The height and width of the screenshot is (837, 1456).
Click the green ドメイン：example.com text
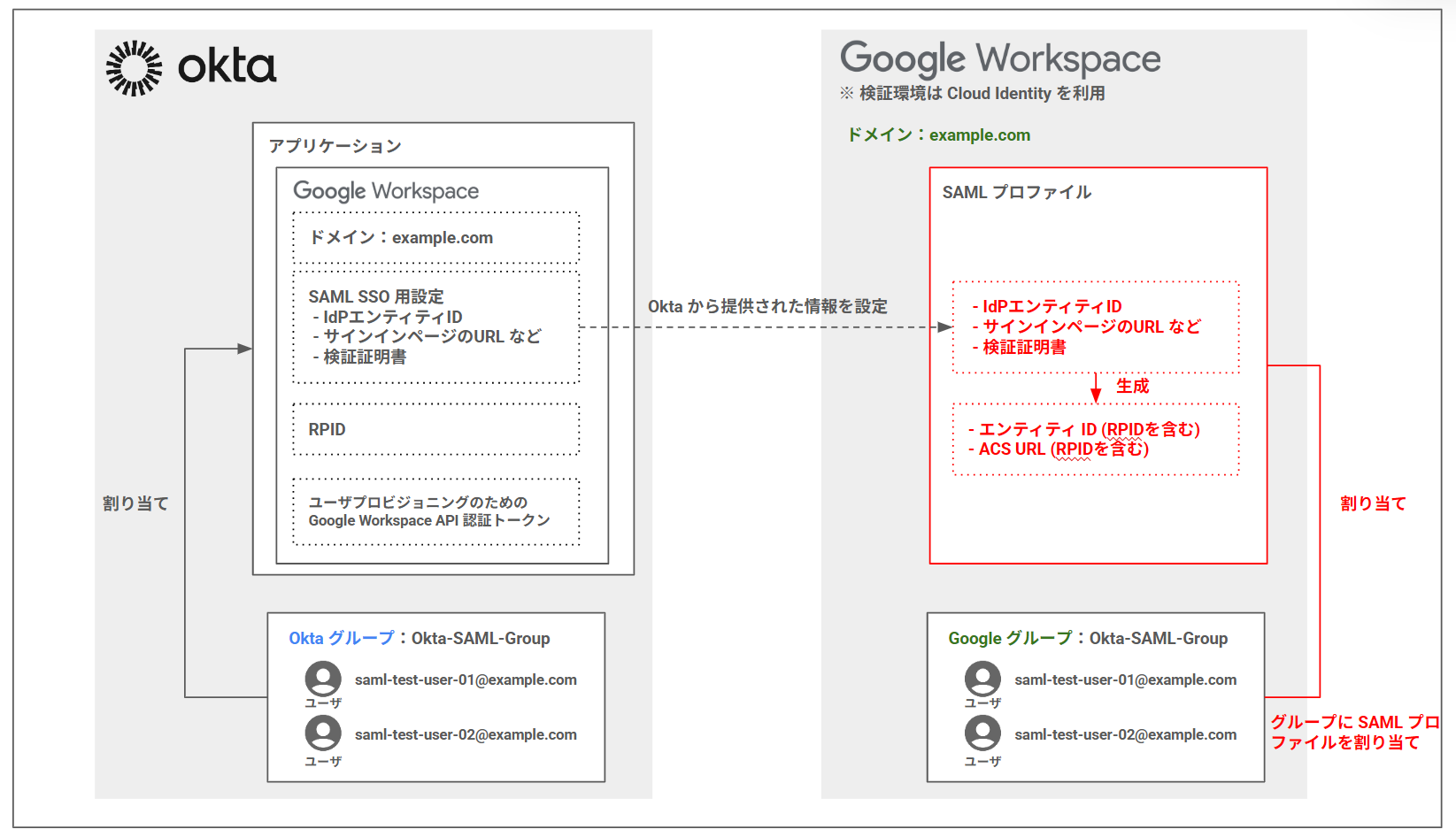click(x=939, y=134)
